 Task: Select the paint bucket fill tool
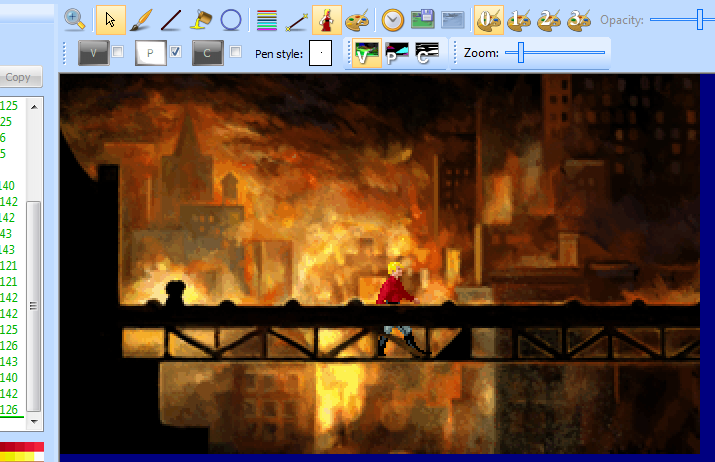201,20
